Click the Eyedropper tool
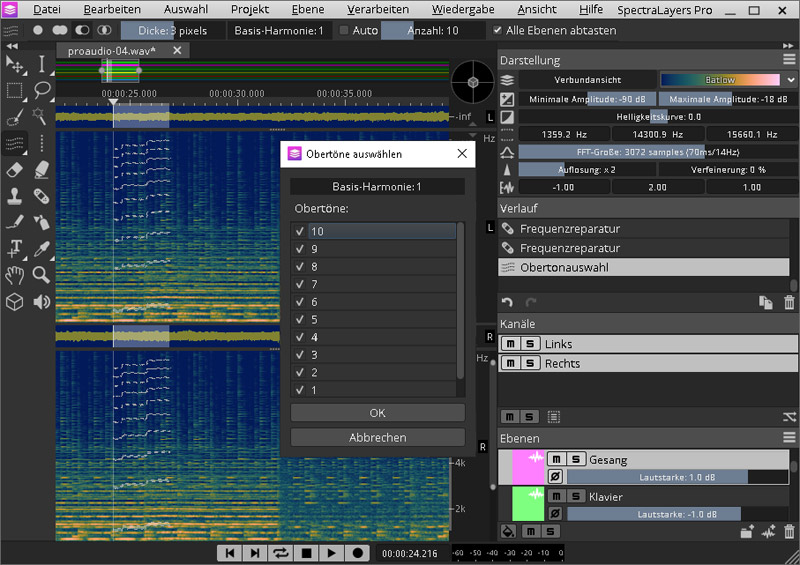800x565 pixels. [42, 248]
